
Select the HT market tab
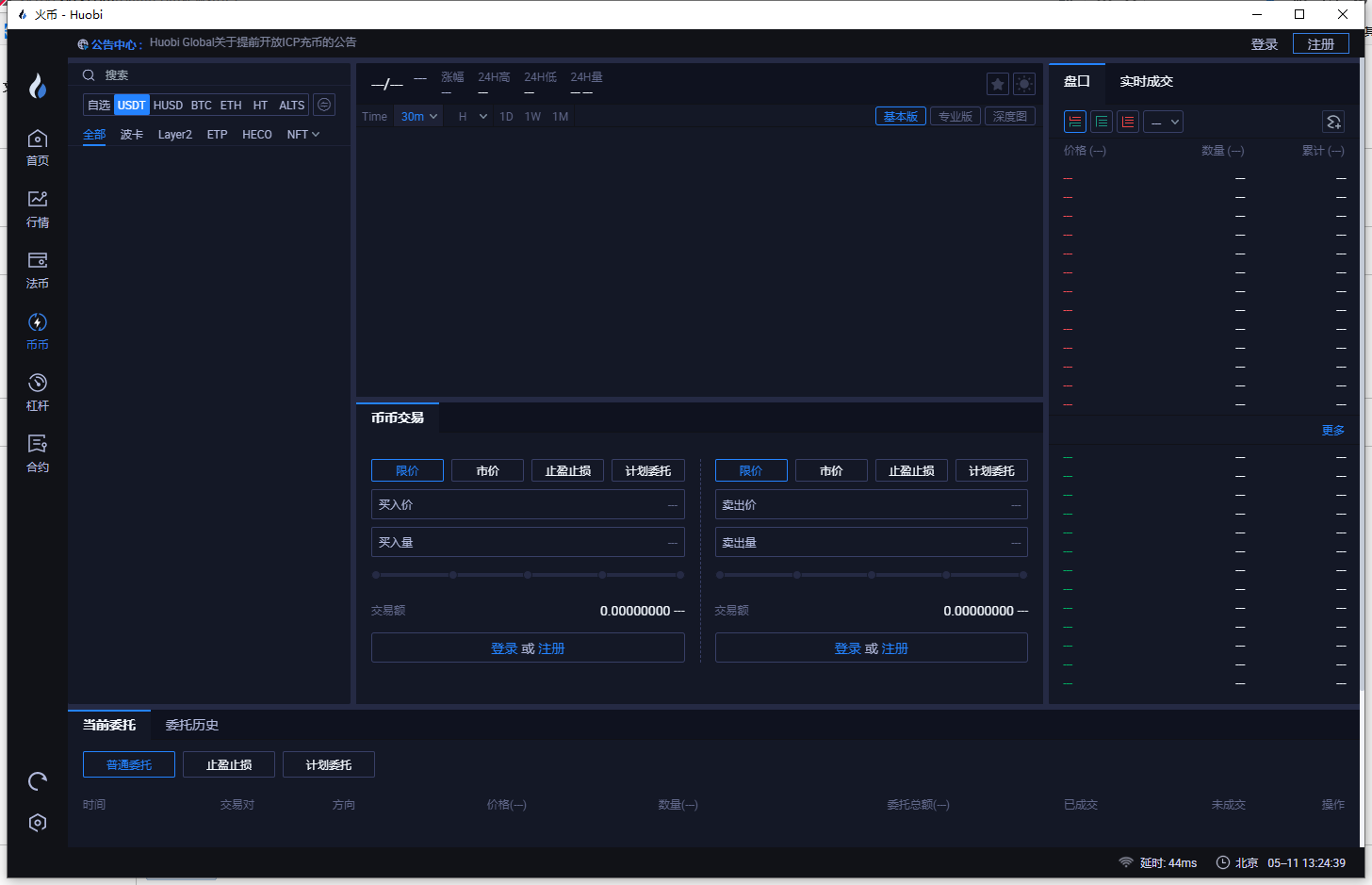[260, 105]
